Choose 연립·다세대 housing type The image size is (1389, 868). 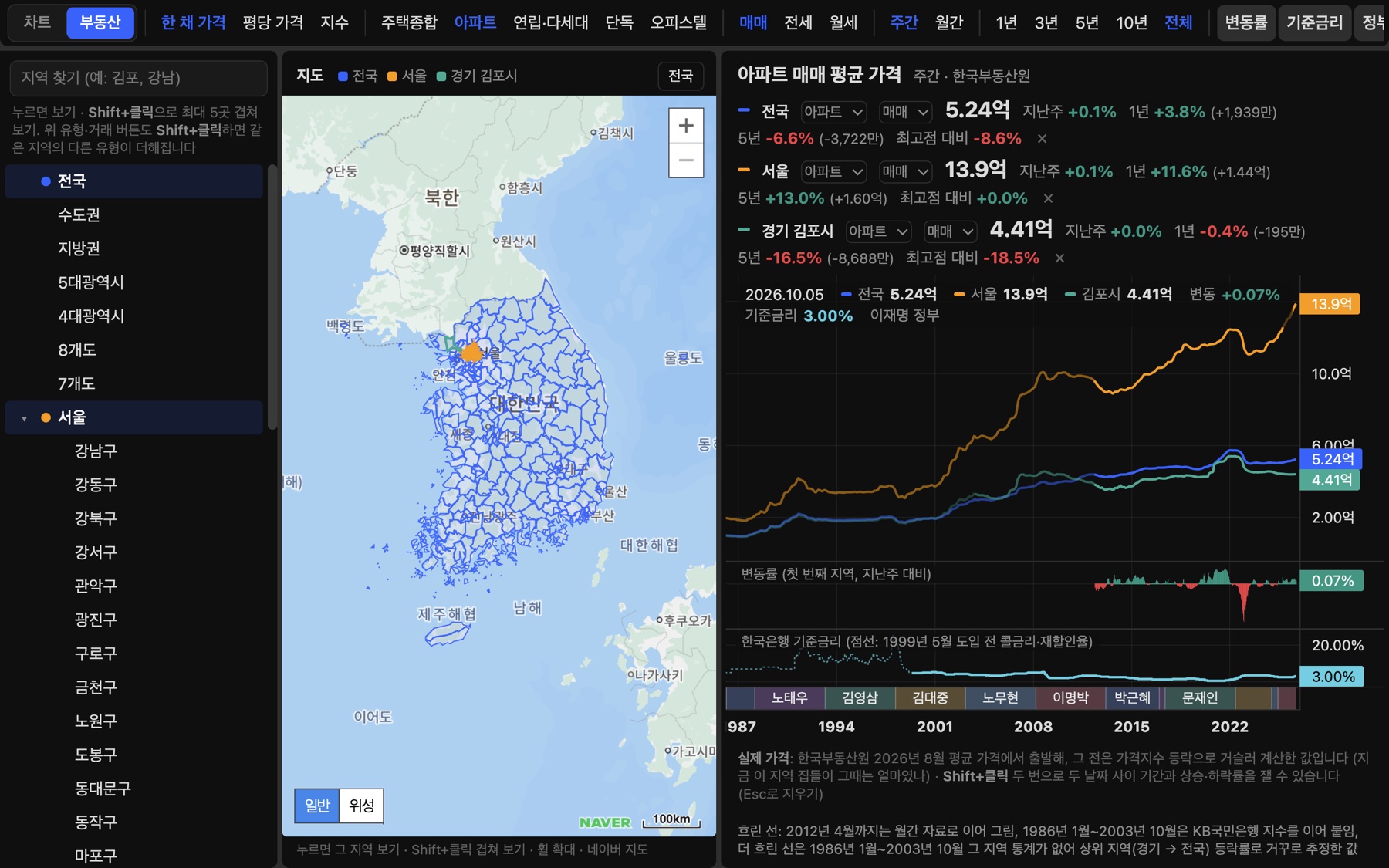click(551, 22)
